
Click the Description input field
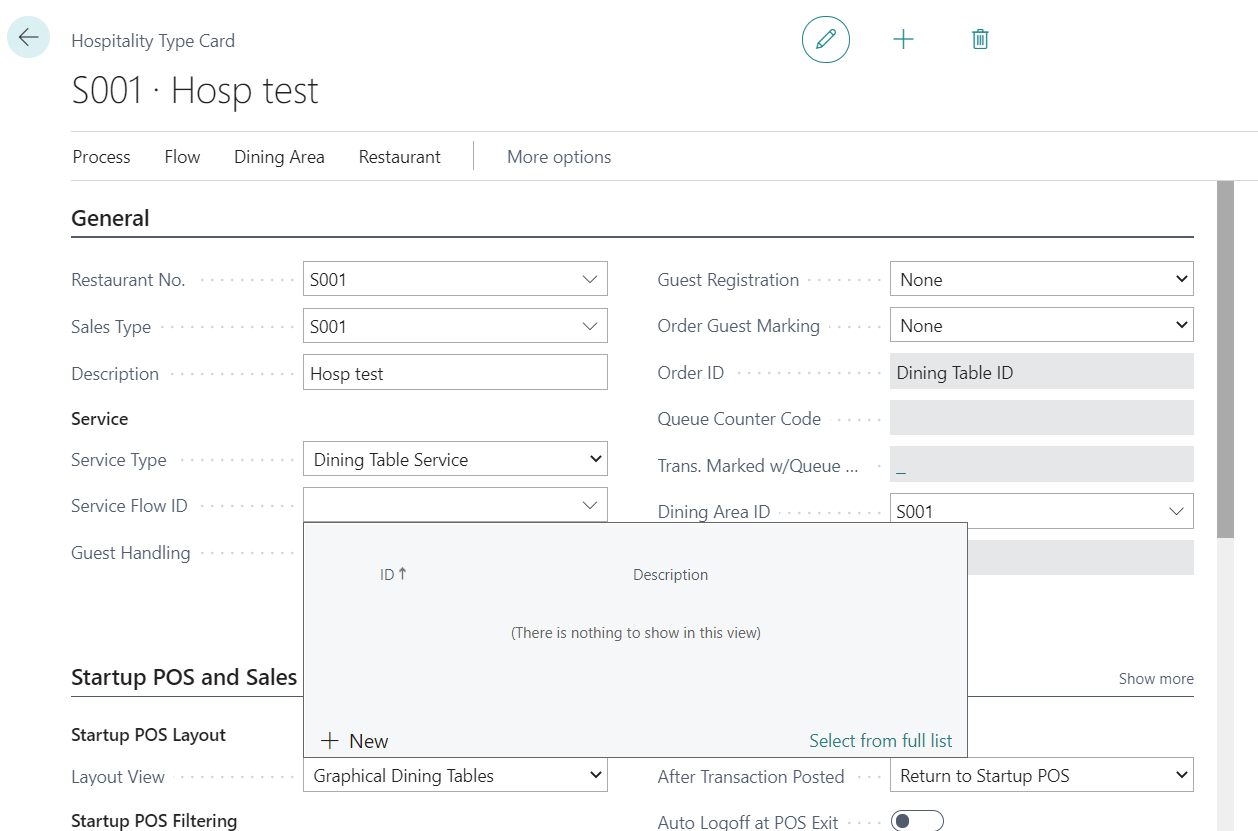(x=455, y=374)
